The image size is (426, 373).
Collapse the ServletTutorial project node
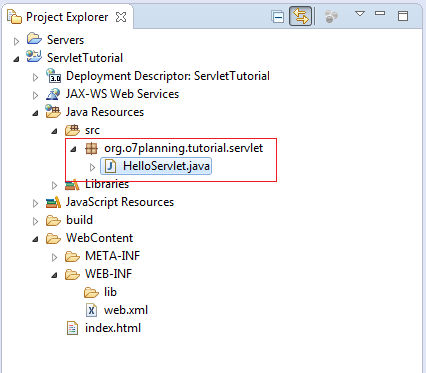[16, 59]
